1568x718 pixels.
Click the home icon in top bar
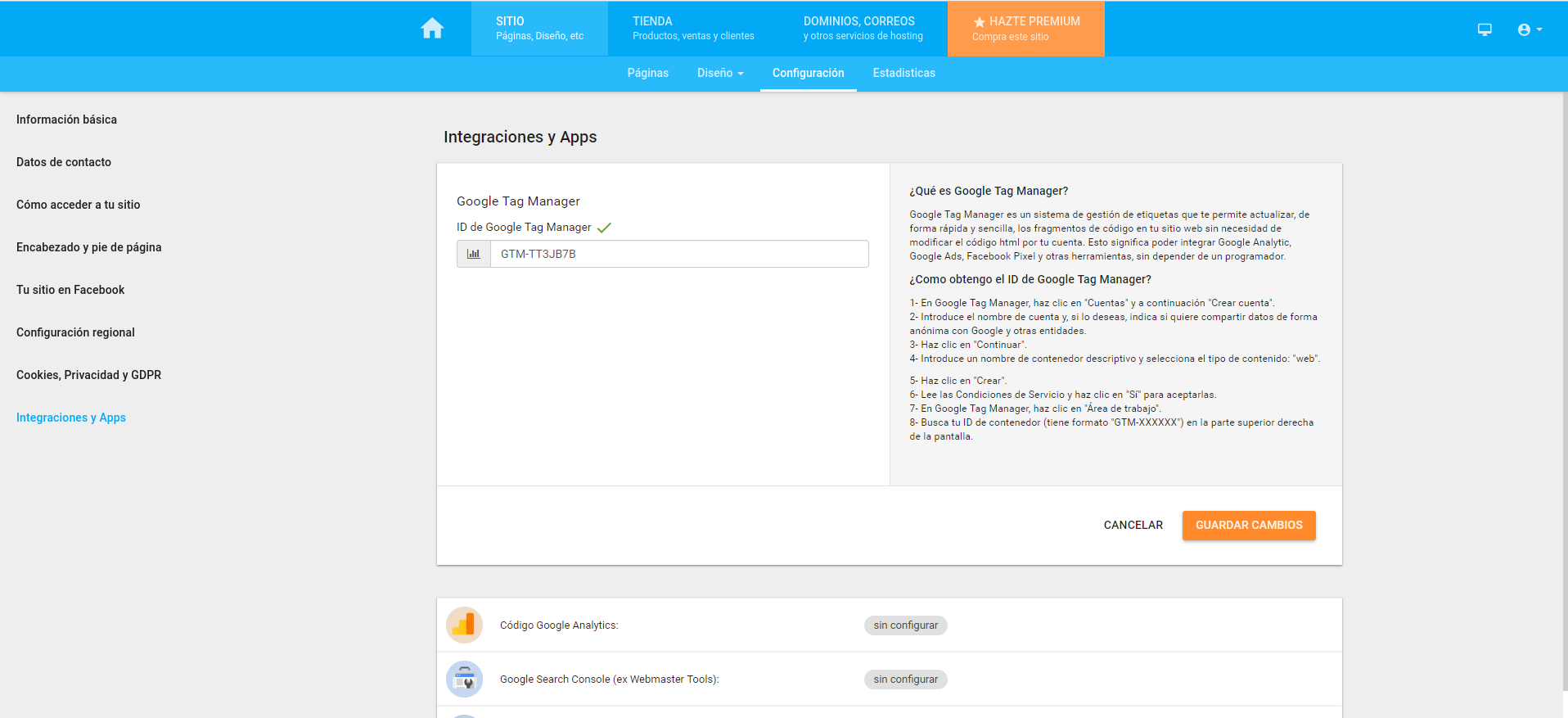[x=432, y=29]
